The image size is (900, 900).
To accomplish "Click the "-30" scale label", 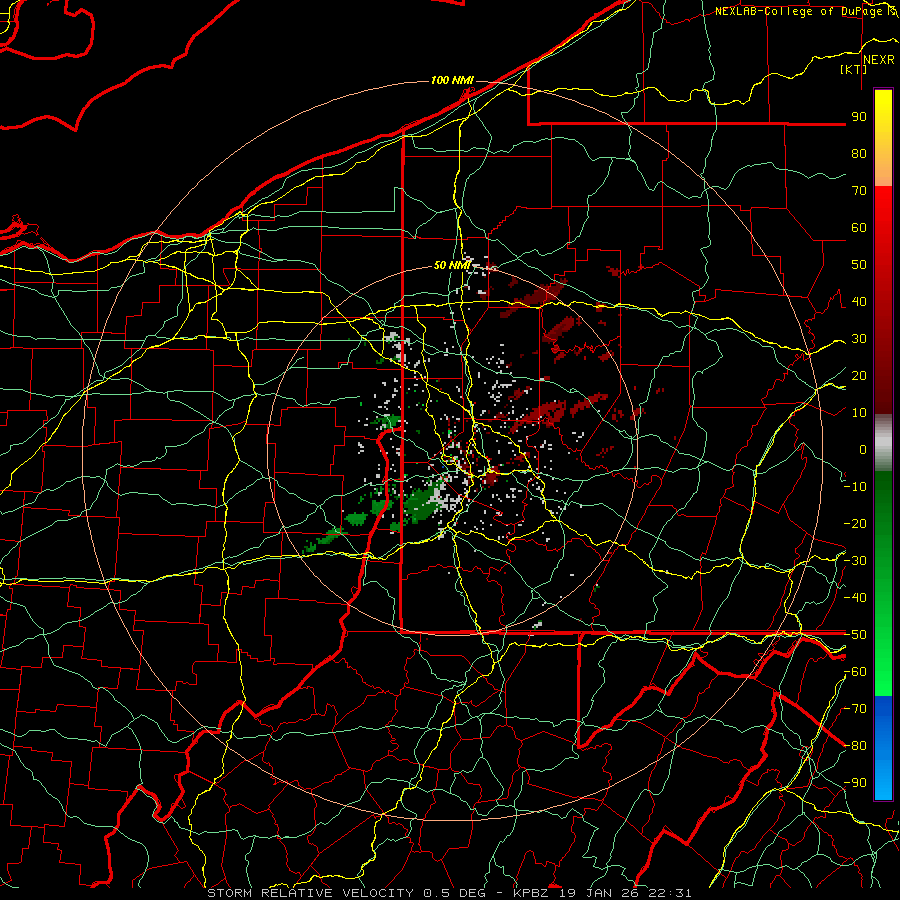I will pos(855,561).
